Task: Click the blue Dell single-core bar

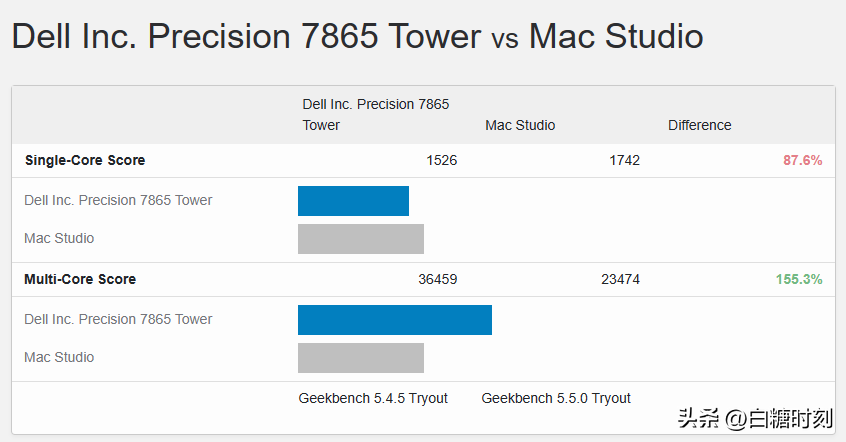Action: tap(353, 201)
